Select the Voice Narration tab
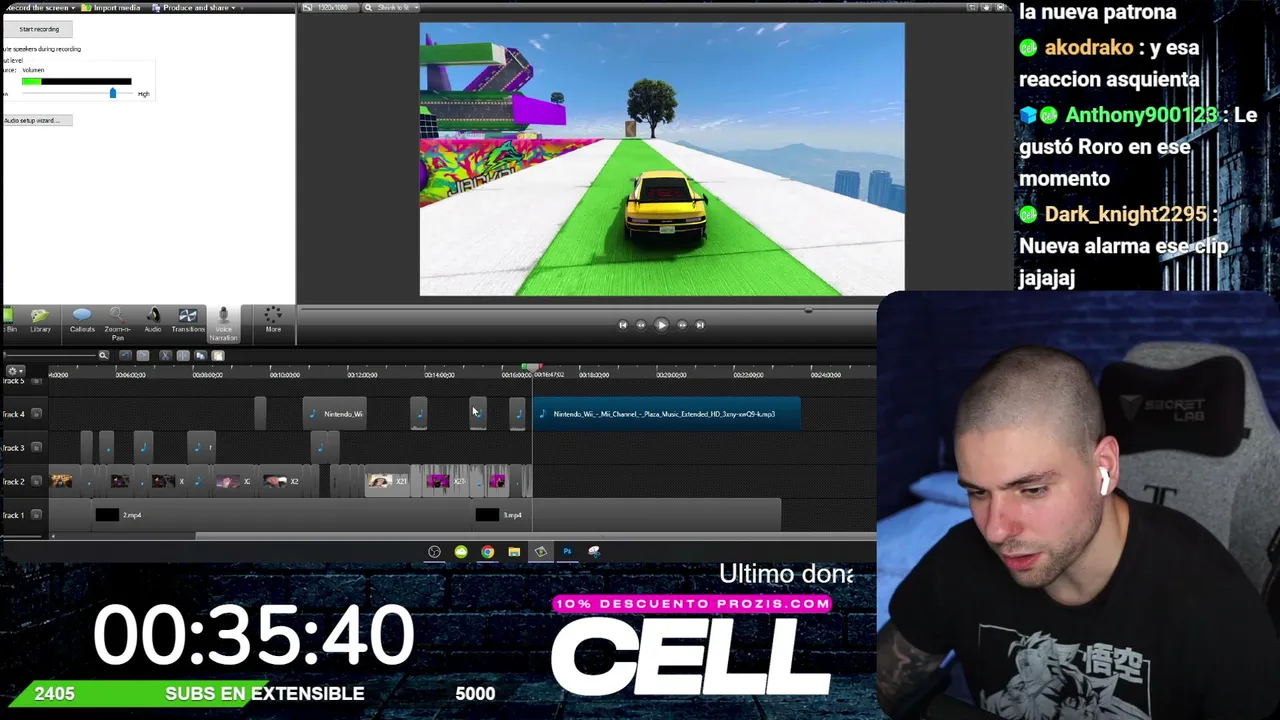Image resolution: width=1280 pixels, height=720 pixels. tap(223, 324)
